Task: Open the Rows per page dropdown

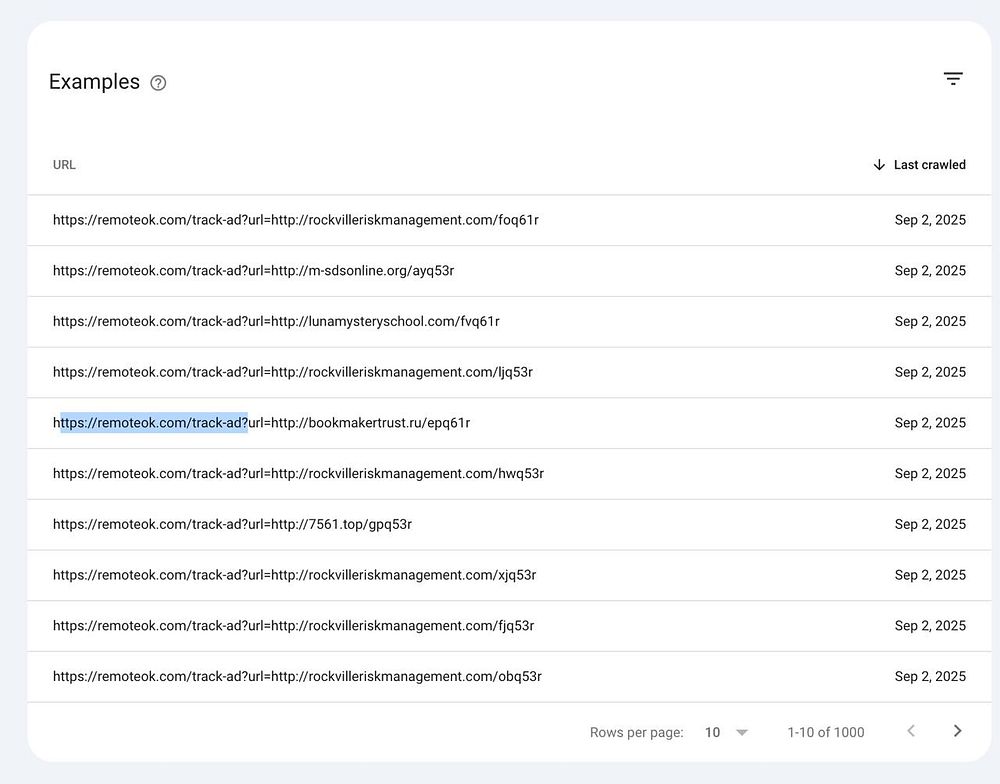Action: pyautogui.click(x=726, y=732)
